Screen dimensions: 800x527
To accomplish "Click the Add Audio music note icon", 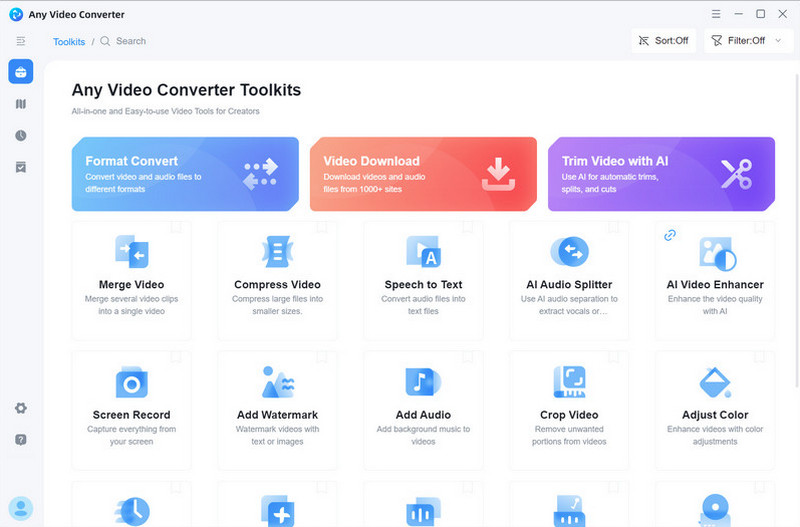I will coord(423,382).
